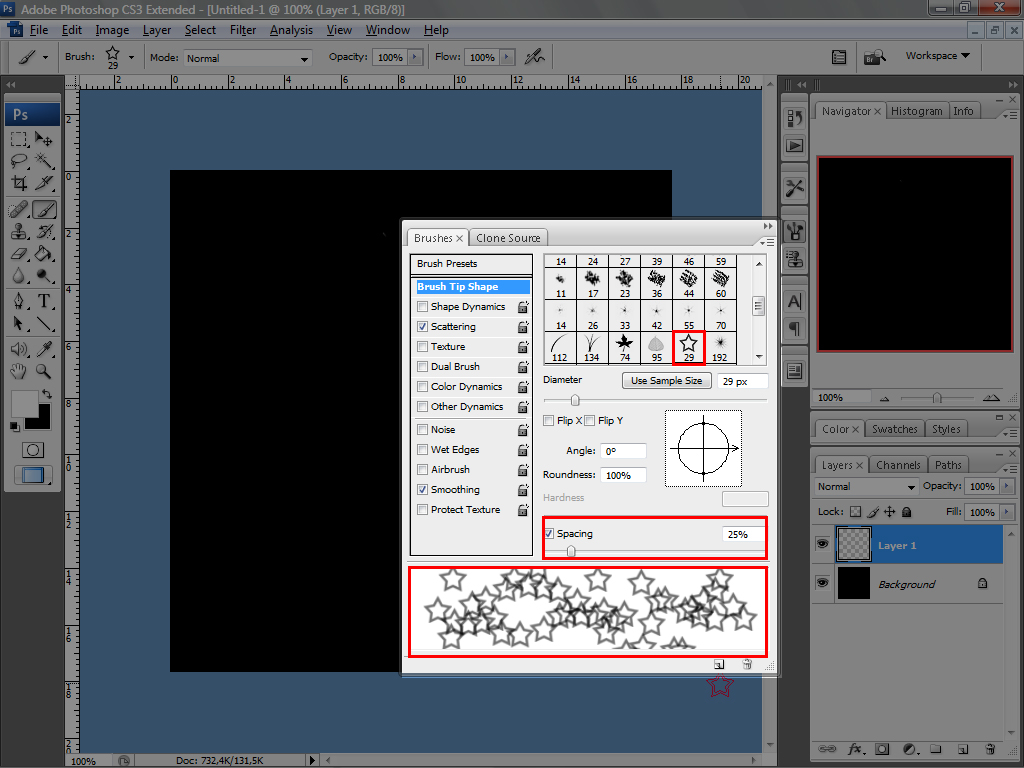Select the Type tool
Screen dimensions: 1024x768
(45, 301)
